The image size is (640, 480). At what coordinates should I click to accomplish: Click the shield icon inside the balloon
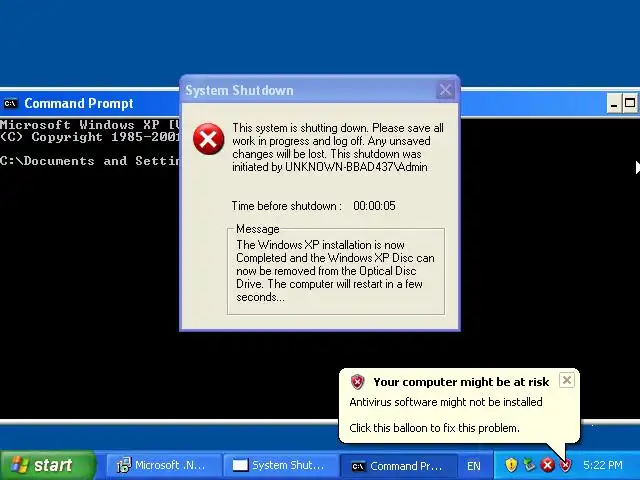tap(357, 382)
